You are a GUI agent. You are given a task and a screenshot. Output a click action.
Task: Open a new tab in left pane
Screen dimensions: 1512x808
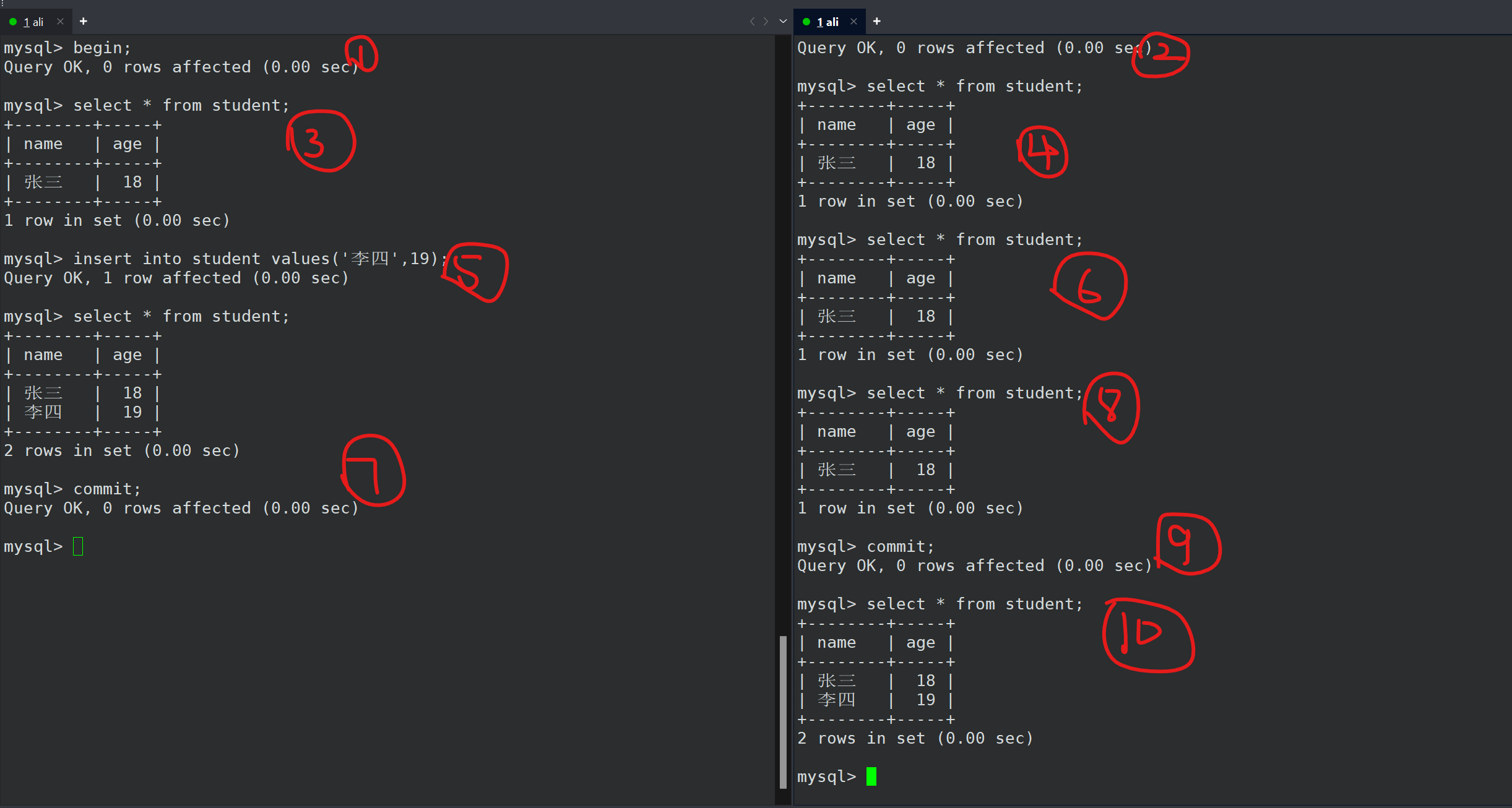point(84,22)
